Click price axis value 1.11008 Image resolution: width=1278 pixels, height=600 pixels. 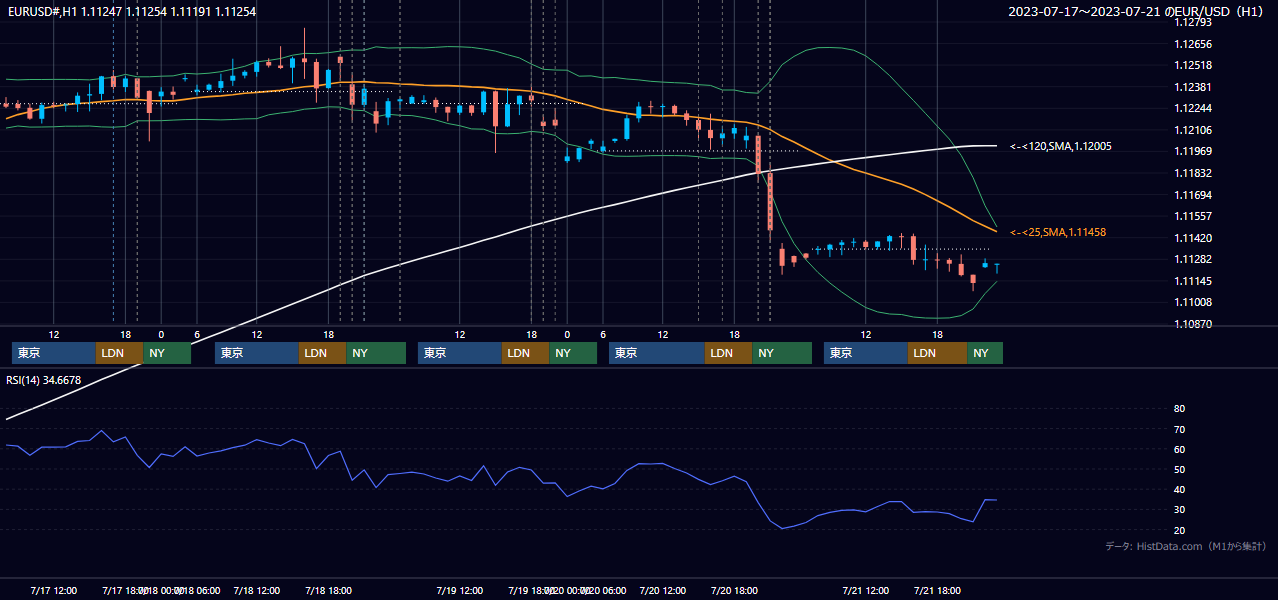(1192, 302)
